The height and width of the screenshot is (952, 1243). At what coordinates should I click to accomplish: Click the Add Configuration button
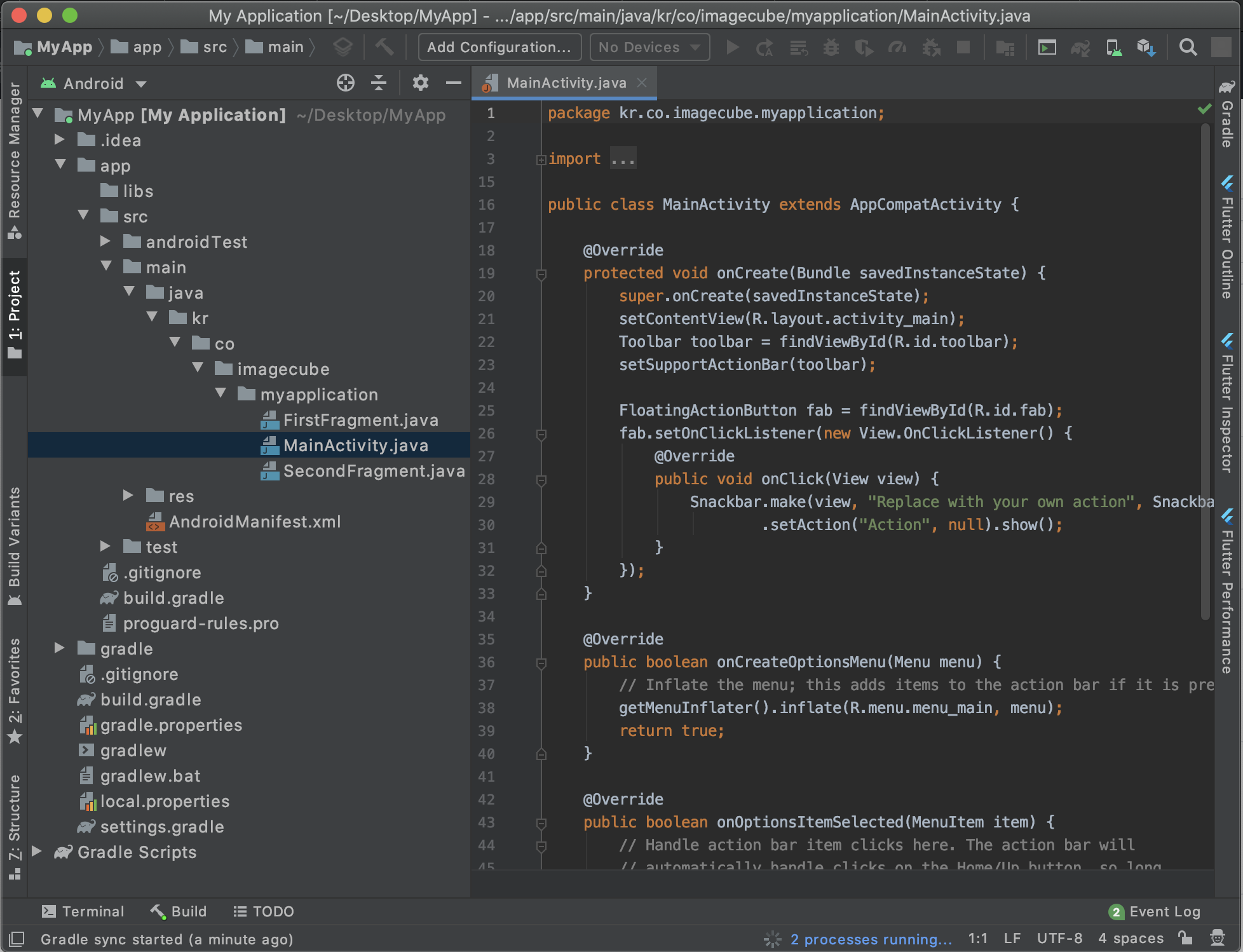499,47
